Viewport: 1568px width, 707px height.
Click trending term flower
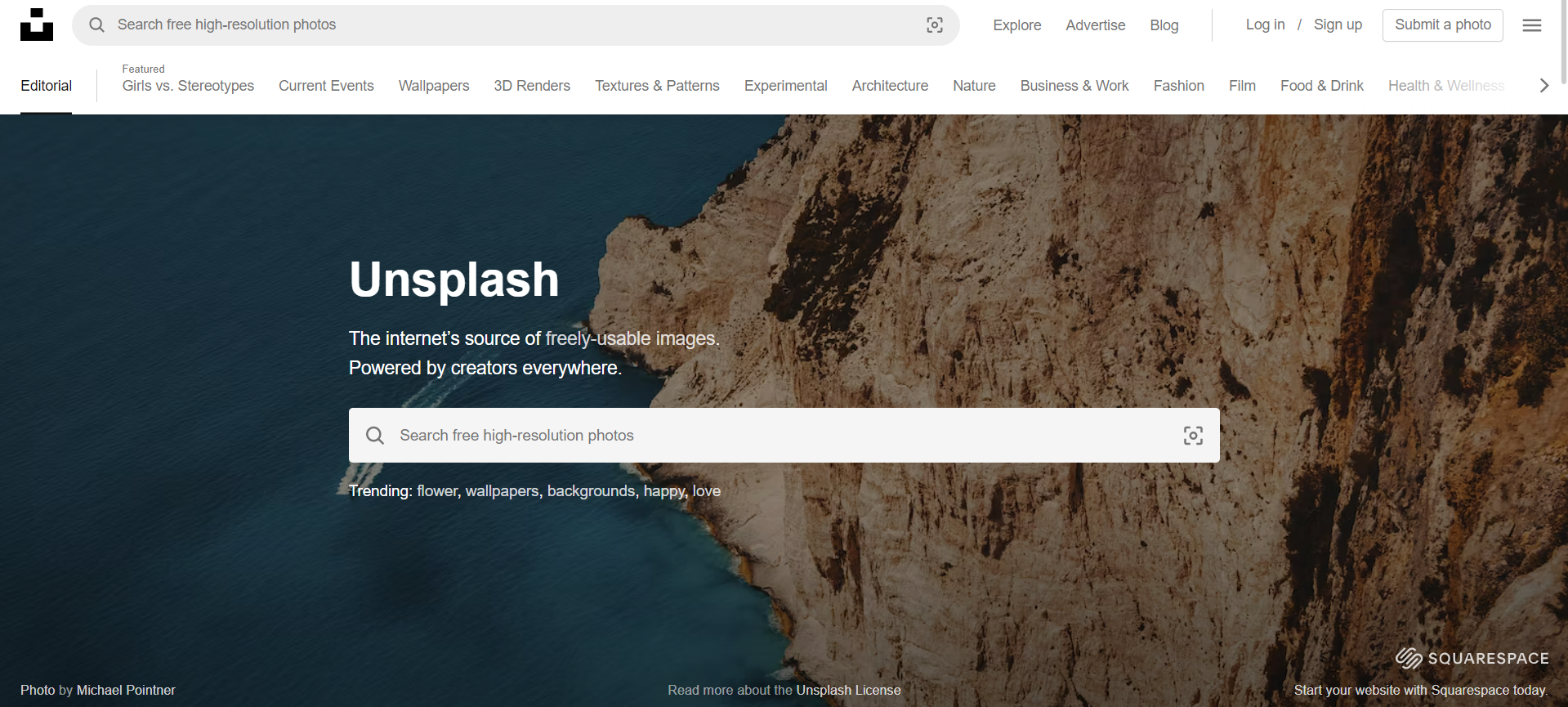coord(438,491)
